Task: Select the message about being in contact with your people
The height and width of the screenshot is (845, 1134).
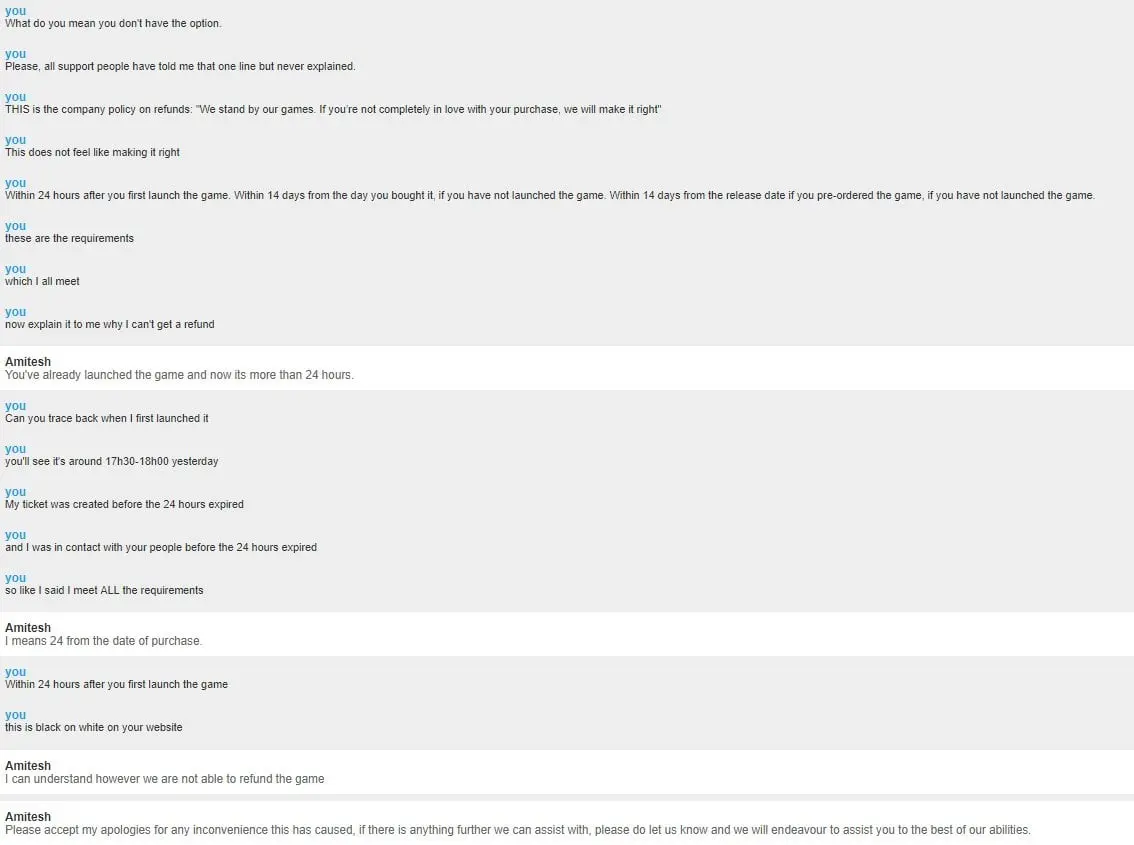Action: [x=160, y=547]
